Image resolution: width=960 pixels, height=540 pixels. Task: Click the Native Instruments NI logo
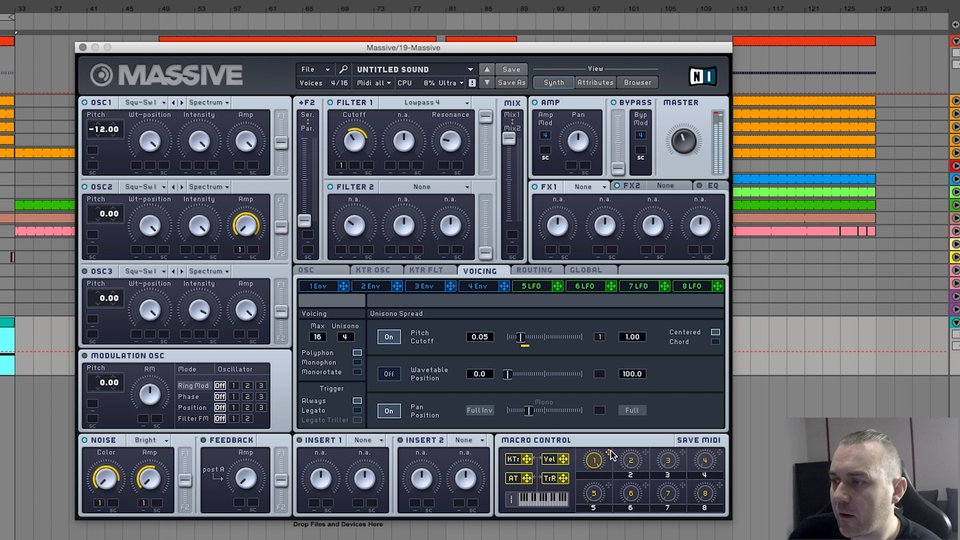pos(702,76)
